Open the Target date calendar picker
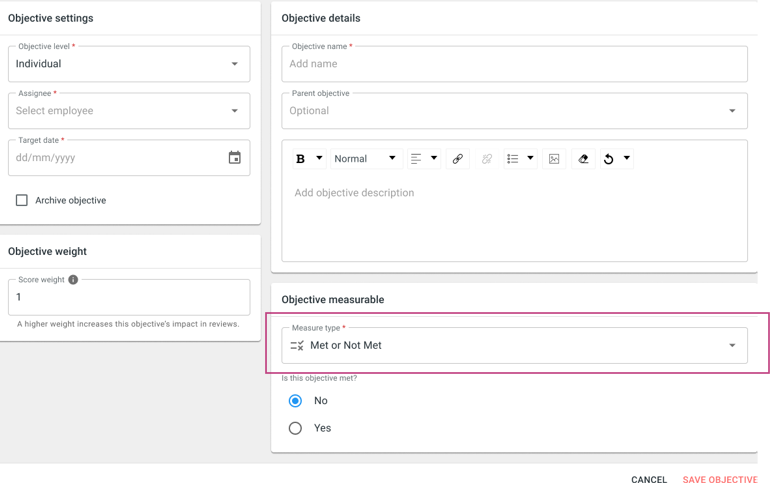The image size is (770, 484). pos(235,158)
